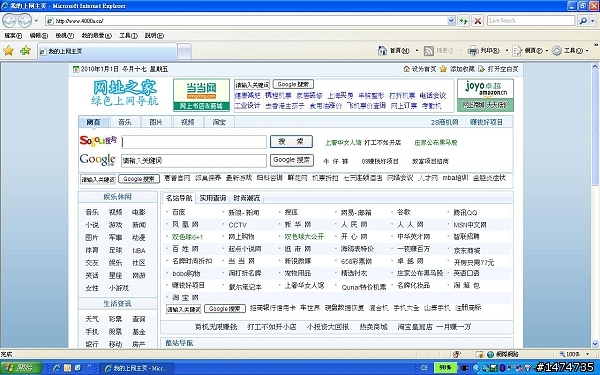The image size is (600, 375).
Task: Expand the address bar history dropdown
Action: point(451,21)
